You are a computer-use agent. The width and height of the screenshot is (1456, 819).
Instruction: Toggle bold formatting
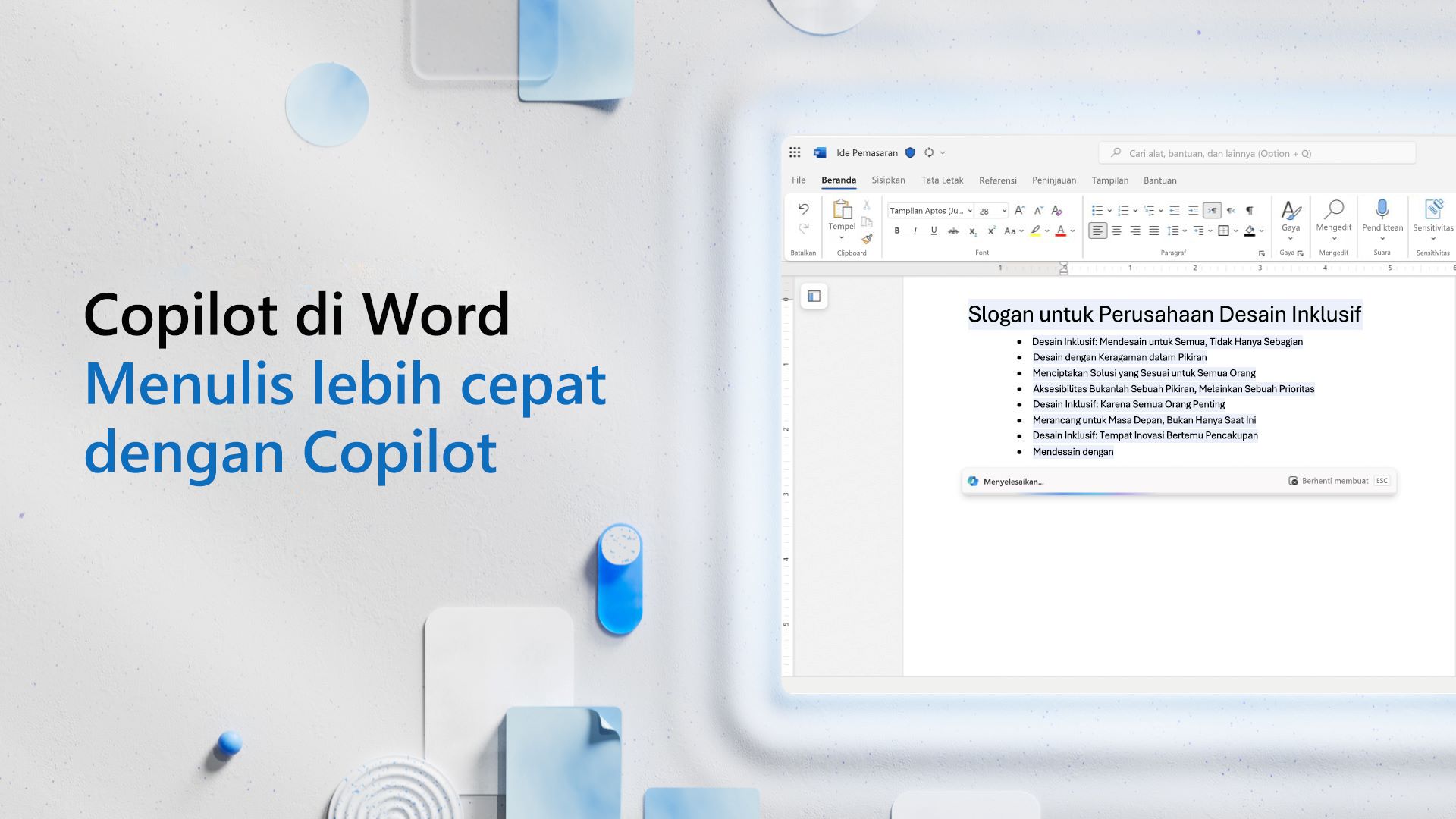coord(897,231)
